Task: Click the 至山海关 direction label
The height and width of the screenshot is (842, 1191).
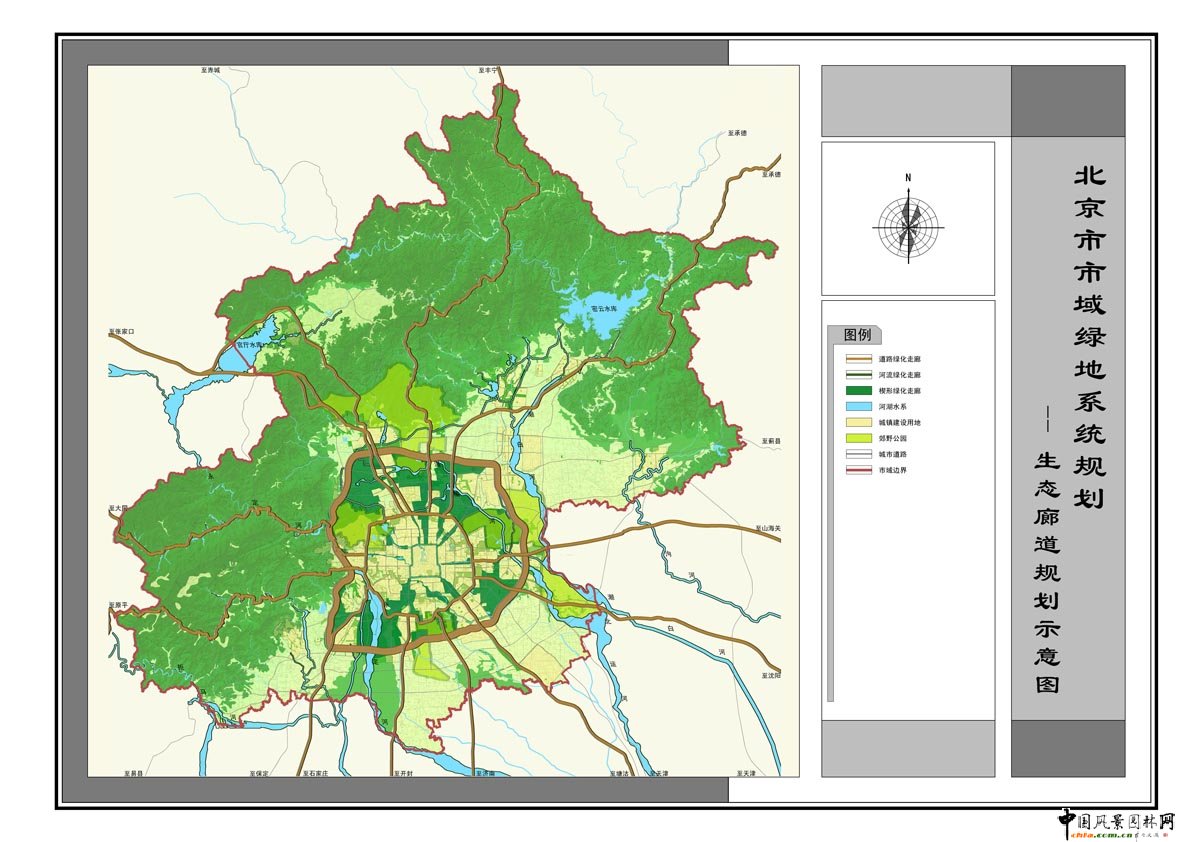Action: point(769,527)
